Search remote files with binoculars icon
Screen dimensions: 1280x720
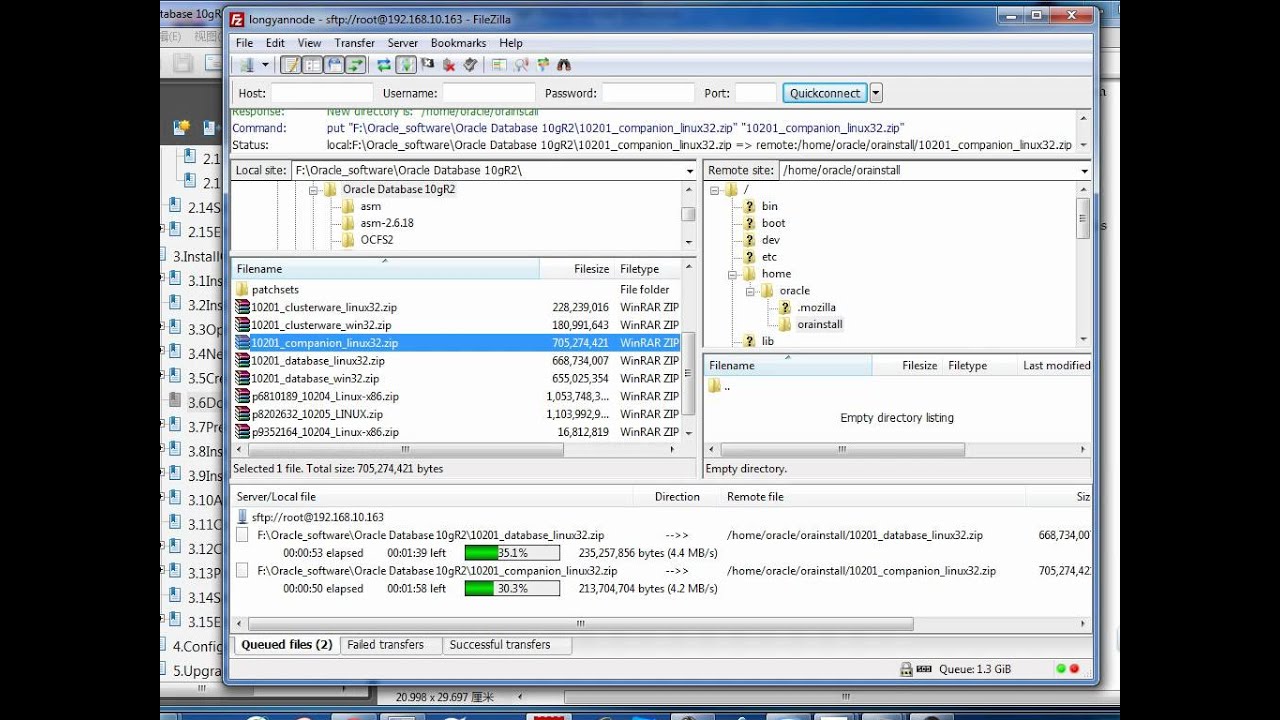(565, 65)
